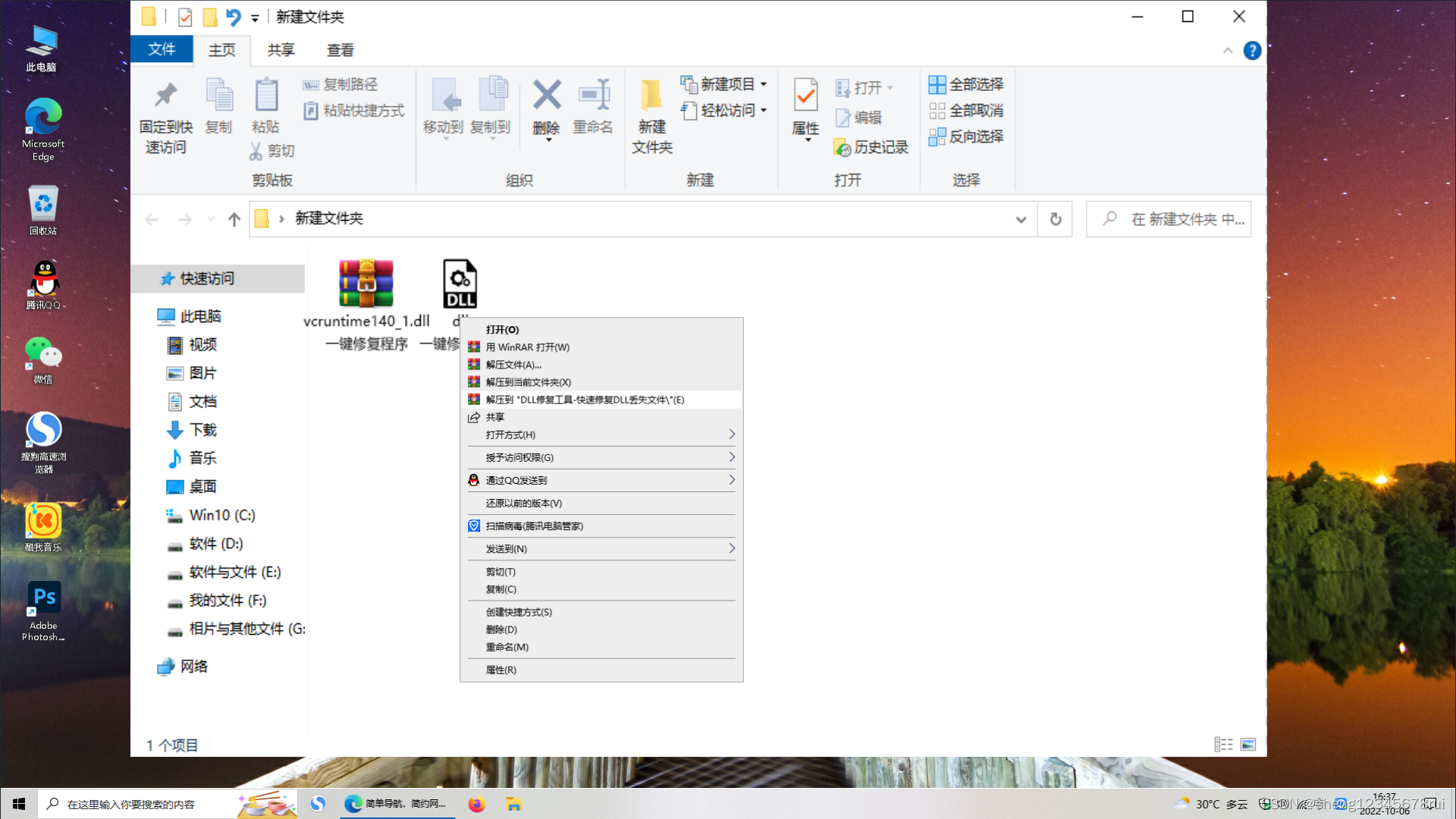Select the DLL file icon
The height and width of the screenshot is (819, 1456).
(460, 284)
